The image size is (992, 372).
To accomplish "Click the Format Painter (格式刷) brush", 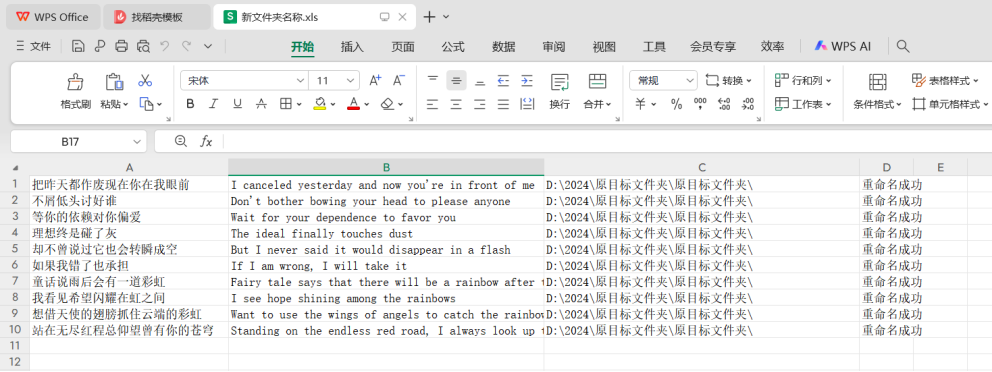I will [75, 82].
